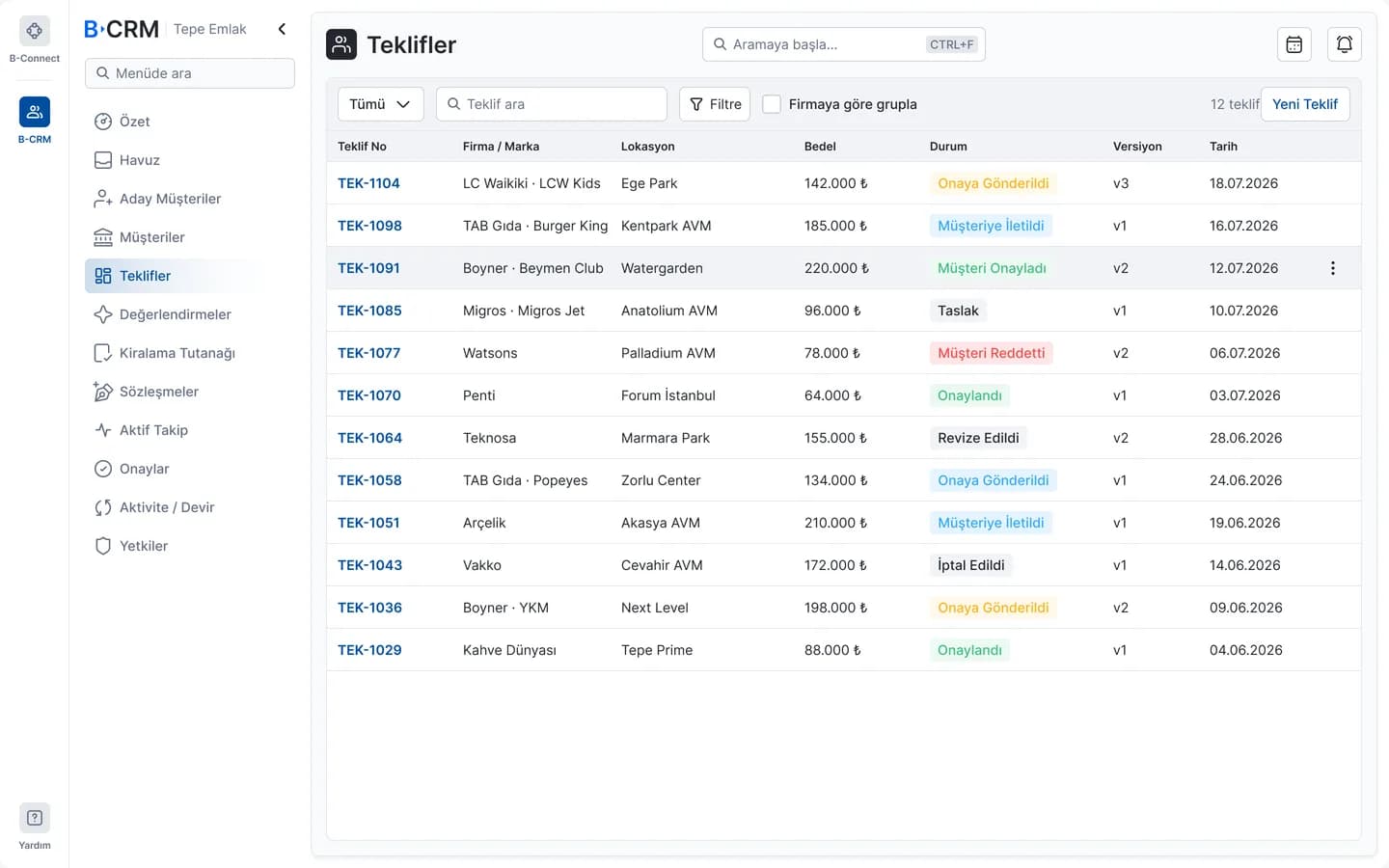Click the Kiralama Tutanağı document icon

(103, 353)
